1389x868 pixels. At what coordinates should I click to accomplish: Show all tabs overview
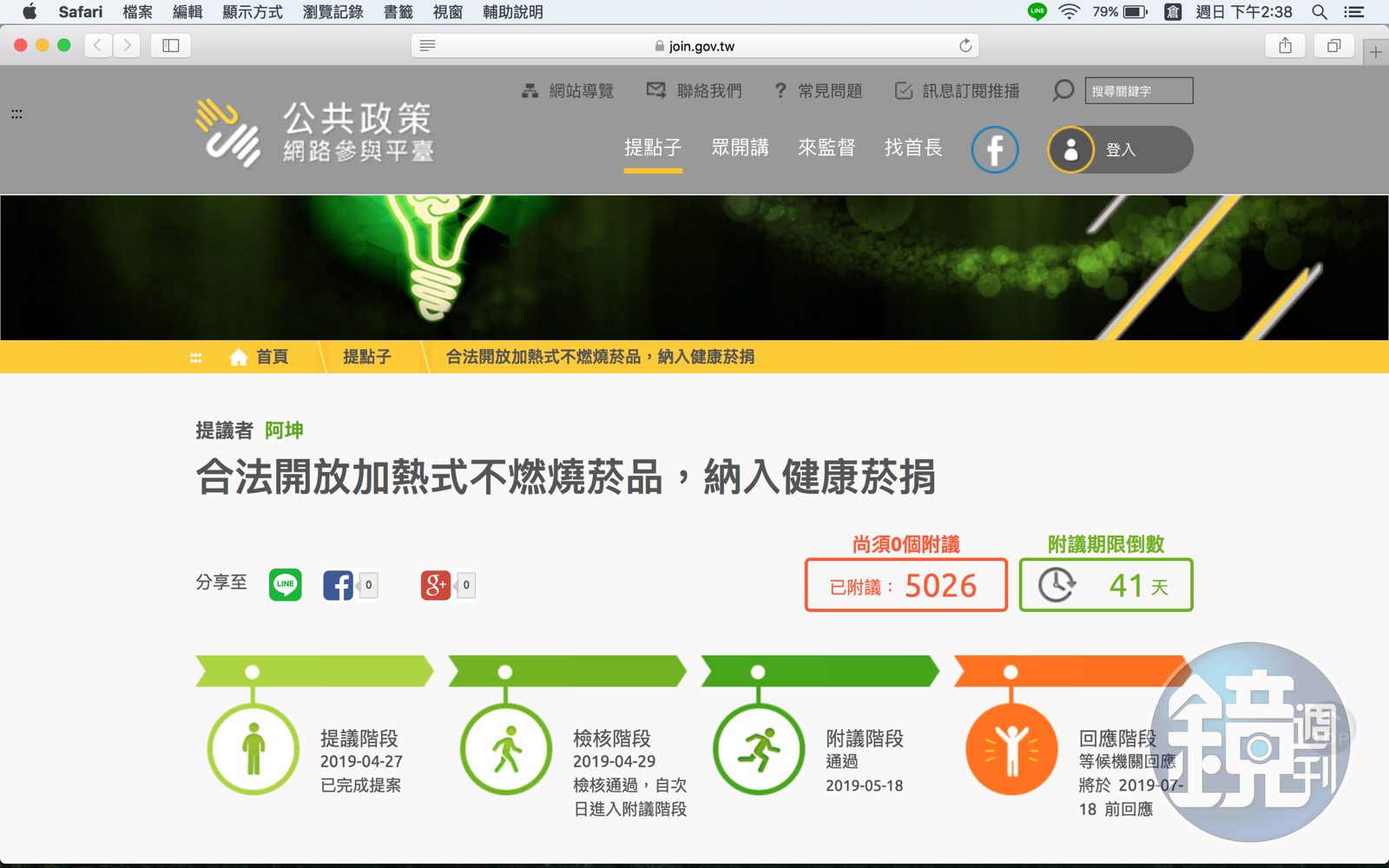click(1333, 46)
